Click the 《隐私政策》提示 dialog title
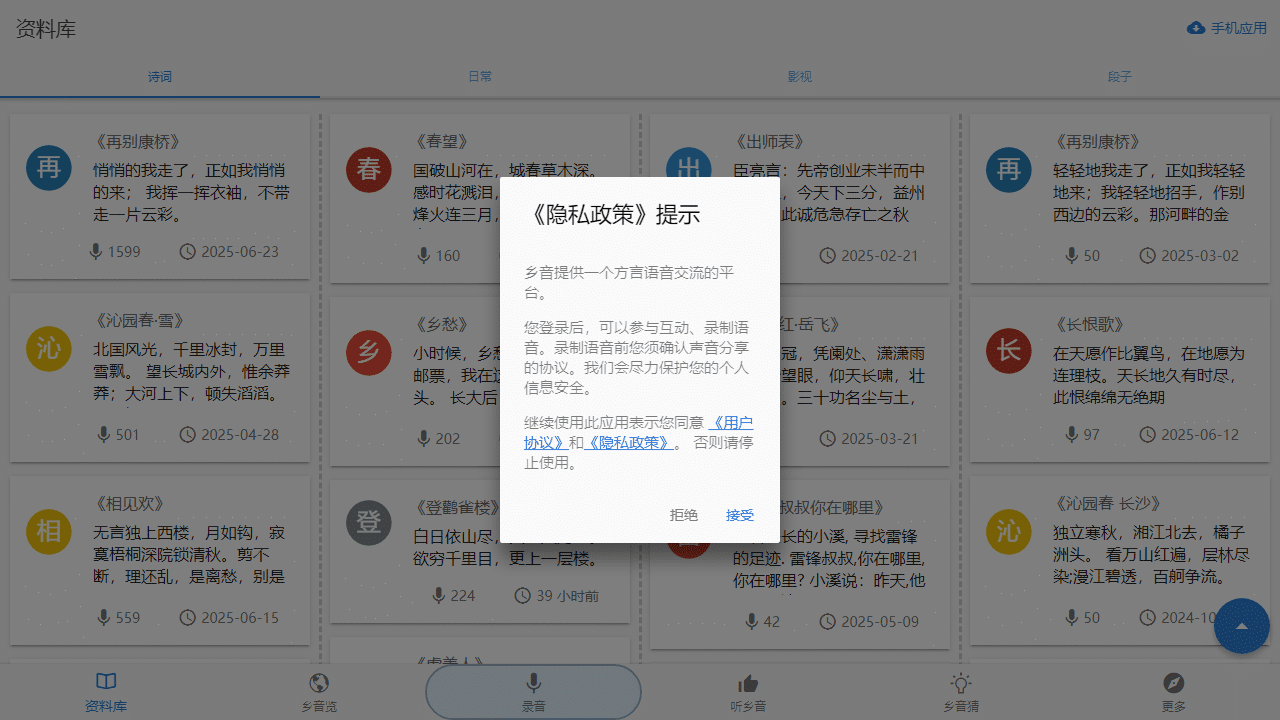Viewport: 1280px width, 720px height. coord(612,214)
